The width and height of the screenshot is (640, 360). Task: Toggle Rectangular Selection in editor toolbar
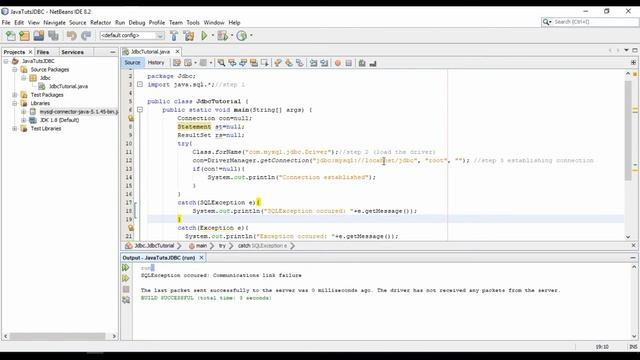tap(265, 63)
